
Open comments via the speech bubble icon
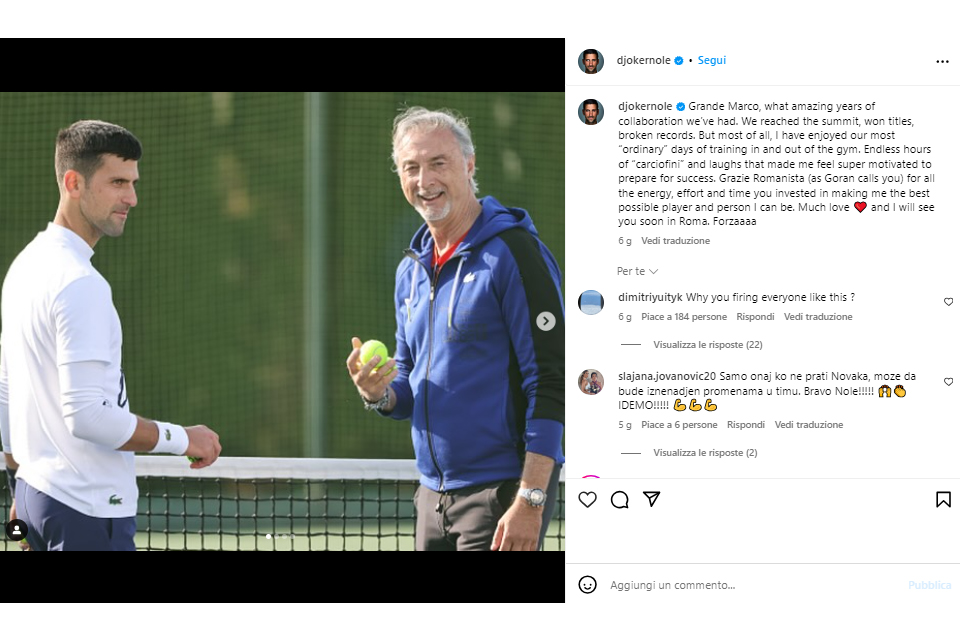[619, 499]
